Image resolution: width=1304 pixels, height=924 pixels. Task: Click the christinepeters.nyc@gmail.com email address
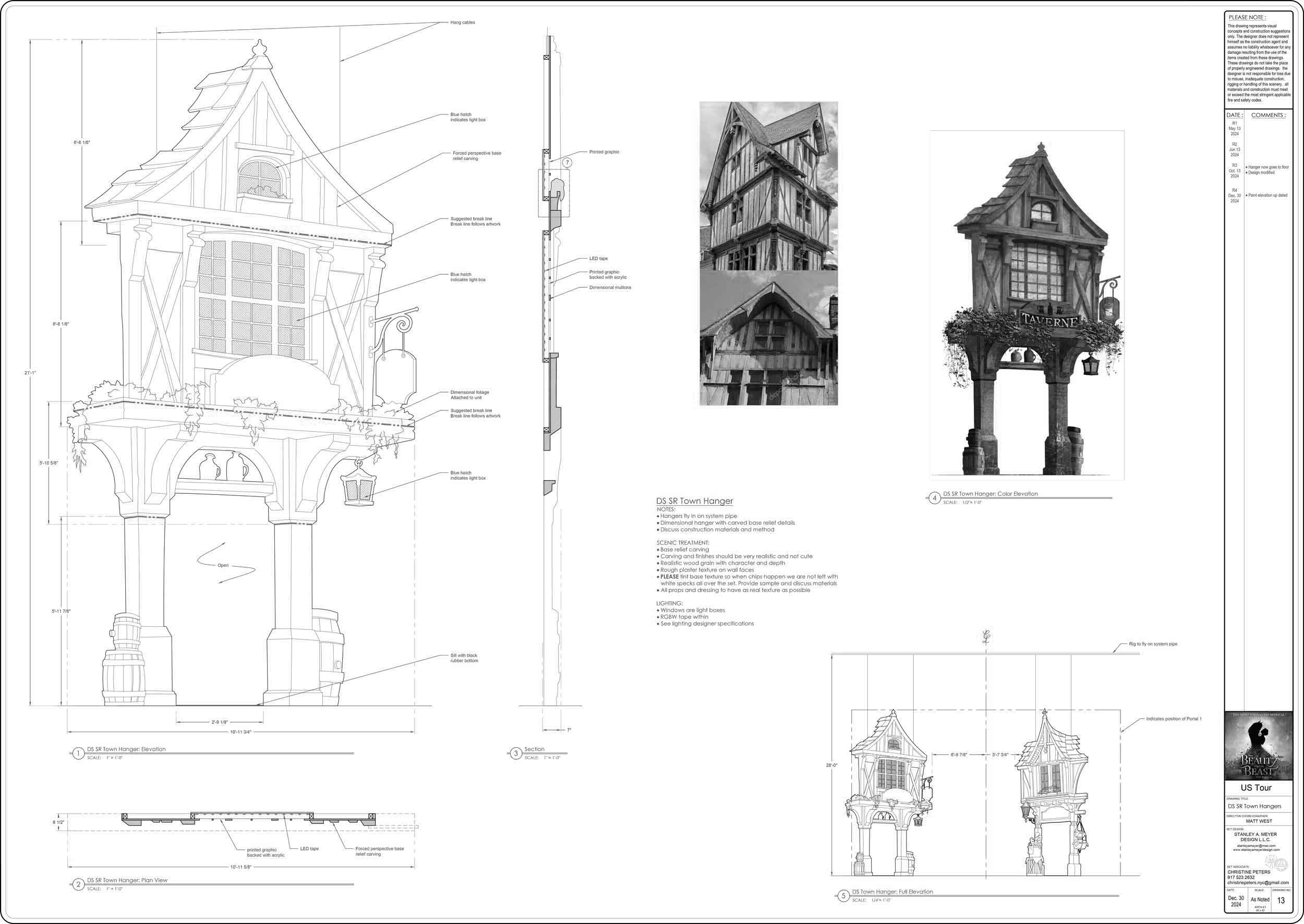tap(1258, 882)
